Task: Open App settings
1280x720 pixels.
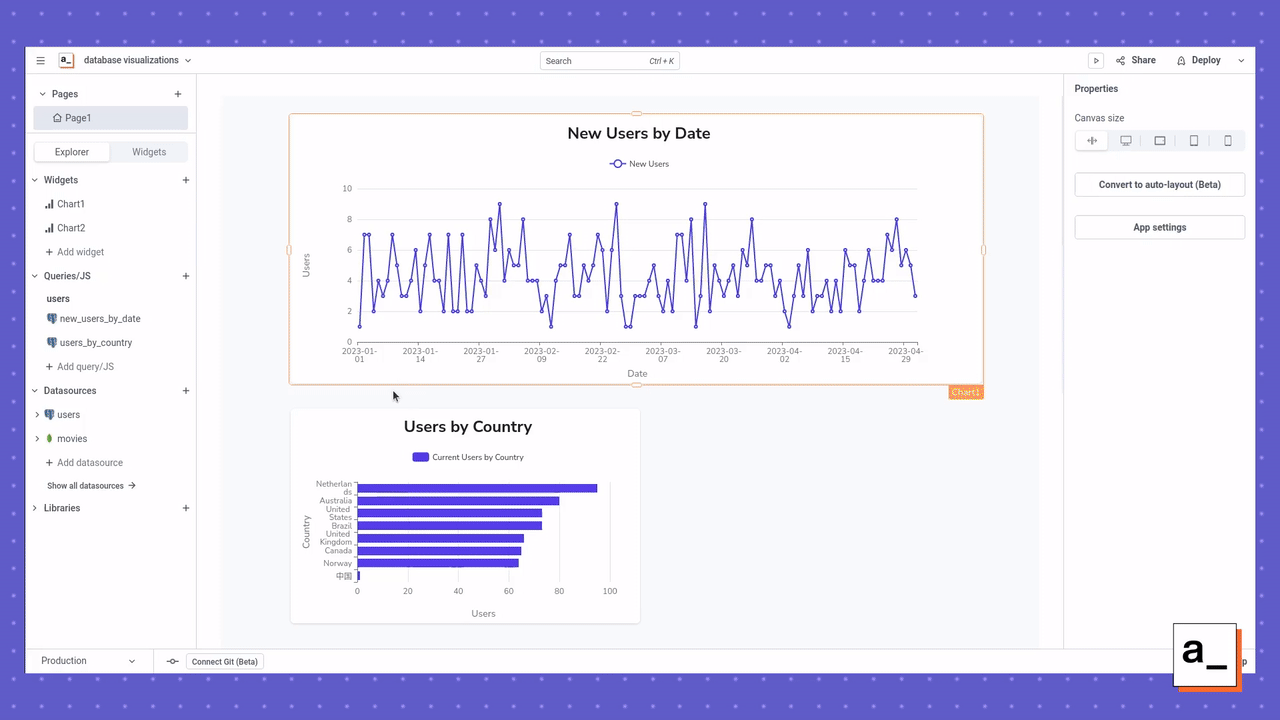Action: pos(1159,227)
